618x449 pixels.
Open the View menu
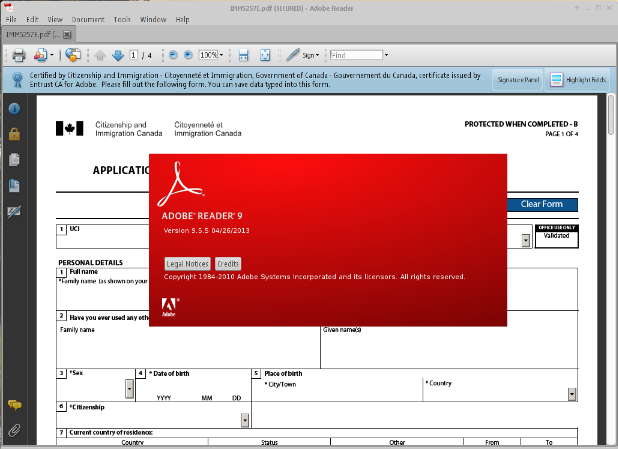(55, 19)
